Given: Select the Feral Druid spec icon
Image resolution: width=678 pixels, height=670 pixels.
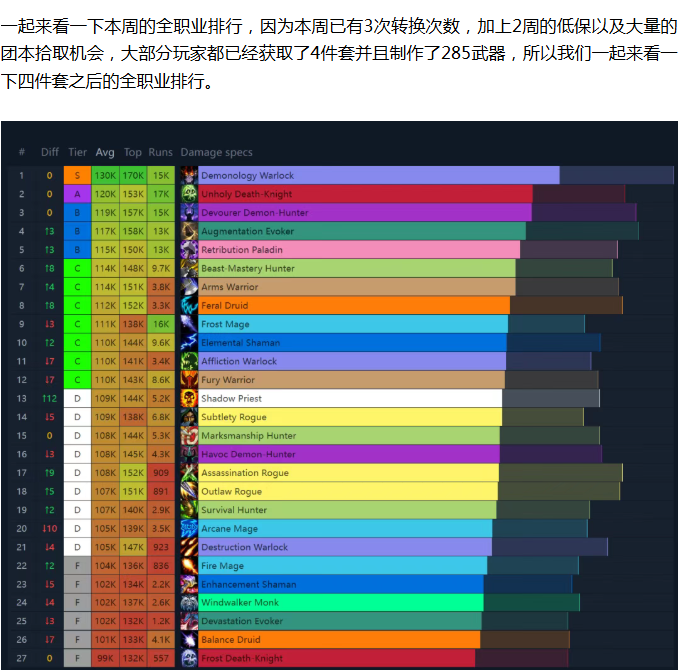Looking at the screenshot, I should pyautogui.click(x=189, y=306).
